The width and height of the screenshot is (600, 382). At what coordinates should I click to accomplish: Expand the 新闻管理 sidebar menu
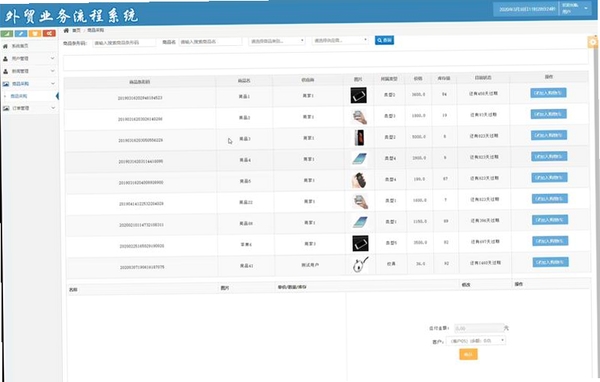tap(29, 71)
